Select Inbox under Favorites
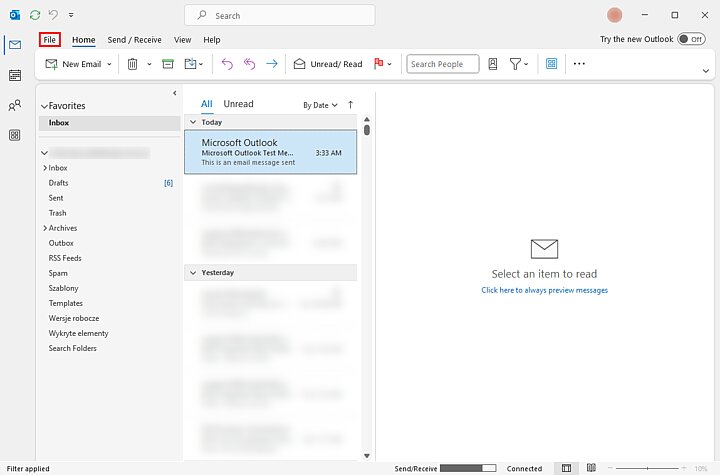The image size is (720, 475). tap(109, 123)
